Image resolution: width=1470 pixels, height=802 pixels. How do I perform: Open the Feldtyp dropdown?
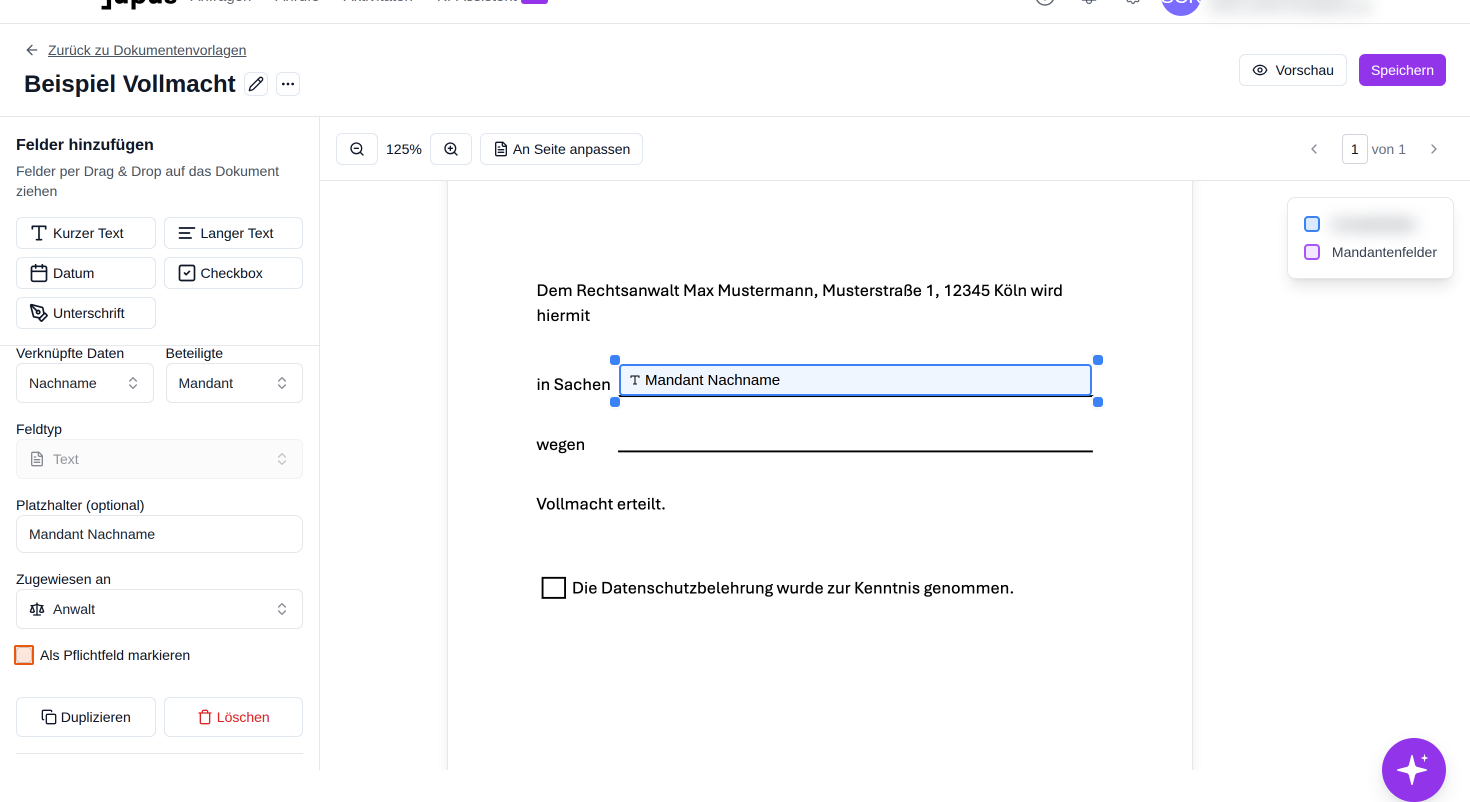tap(159, 459)
